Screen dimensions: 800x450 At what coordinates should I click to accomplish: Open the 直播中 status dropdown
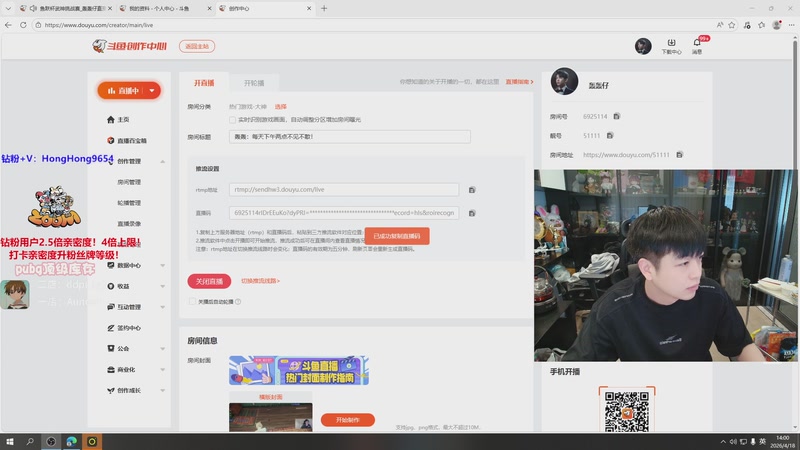coord(129,90)
